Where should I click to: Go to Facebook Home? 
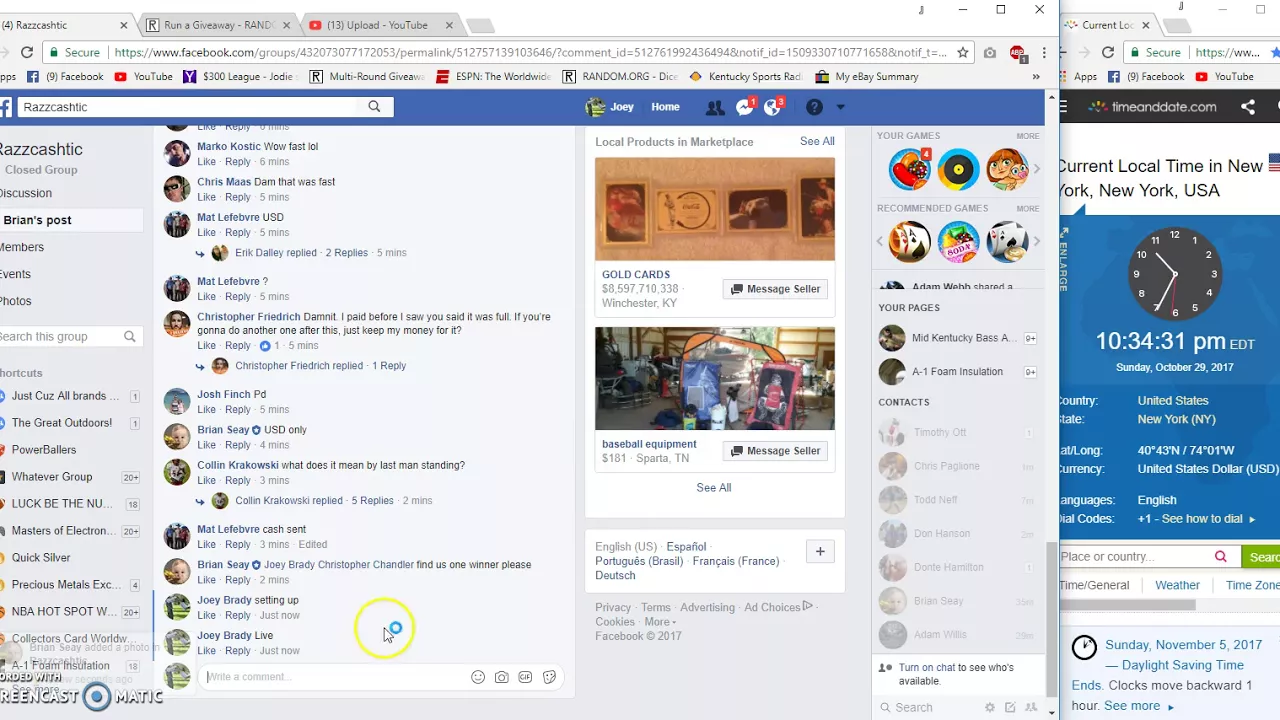[x=665, y=107]
